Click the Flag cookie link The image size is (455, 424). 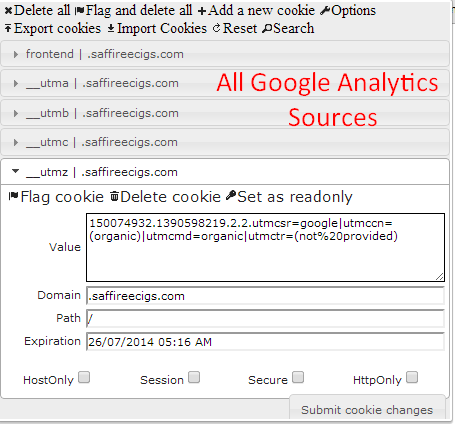[56, 197]
